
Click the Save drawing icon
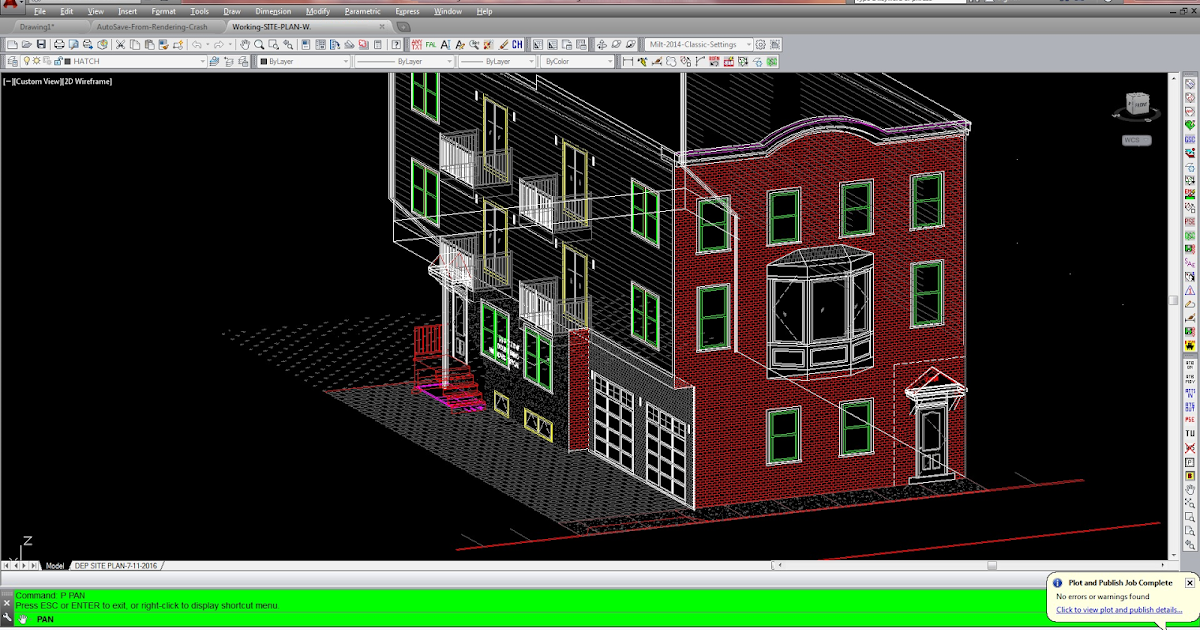coord(42,44)
